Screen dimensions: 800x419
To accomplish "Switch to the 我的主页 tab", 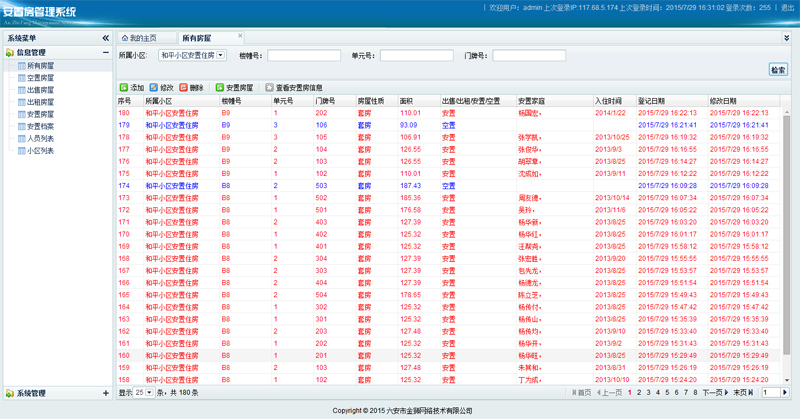I will [139, 38].
